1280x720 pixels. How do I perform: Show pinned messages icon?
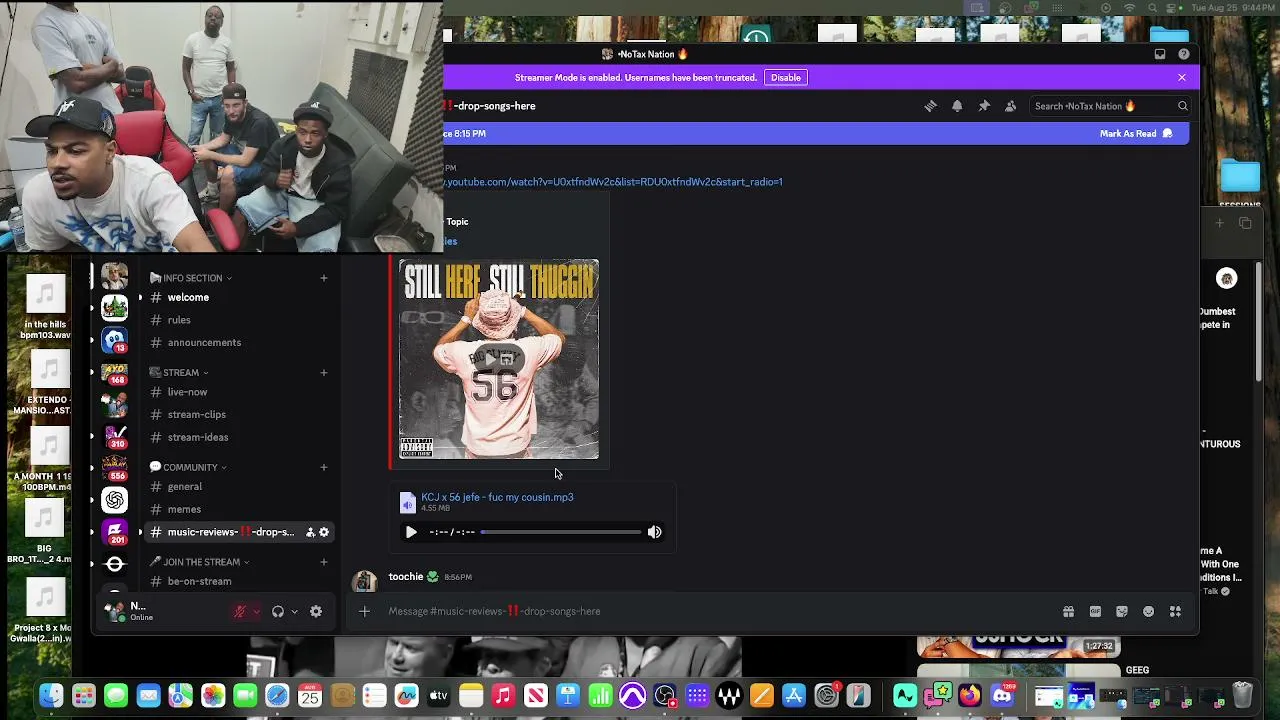pos(984,106)
